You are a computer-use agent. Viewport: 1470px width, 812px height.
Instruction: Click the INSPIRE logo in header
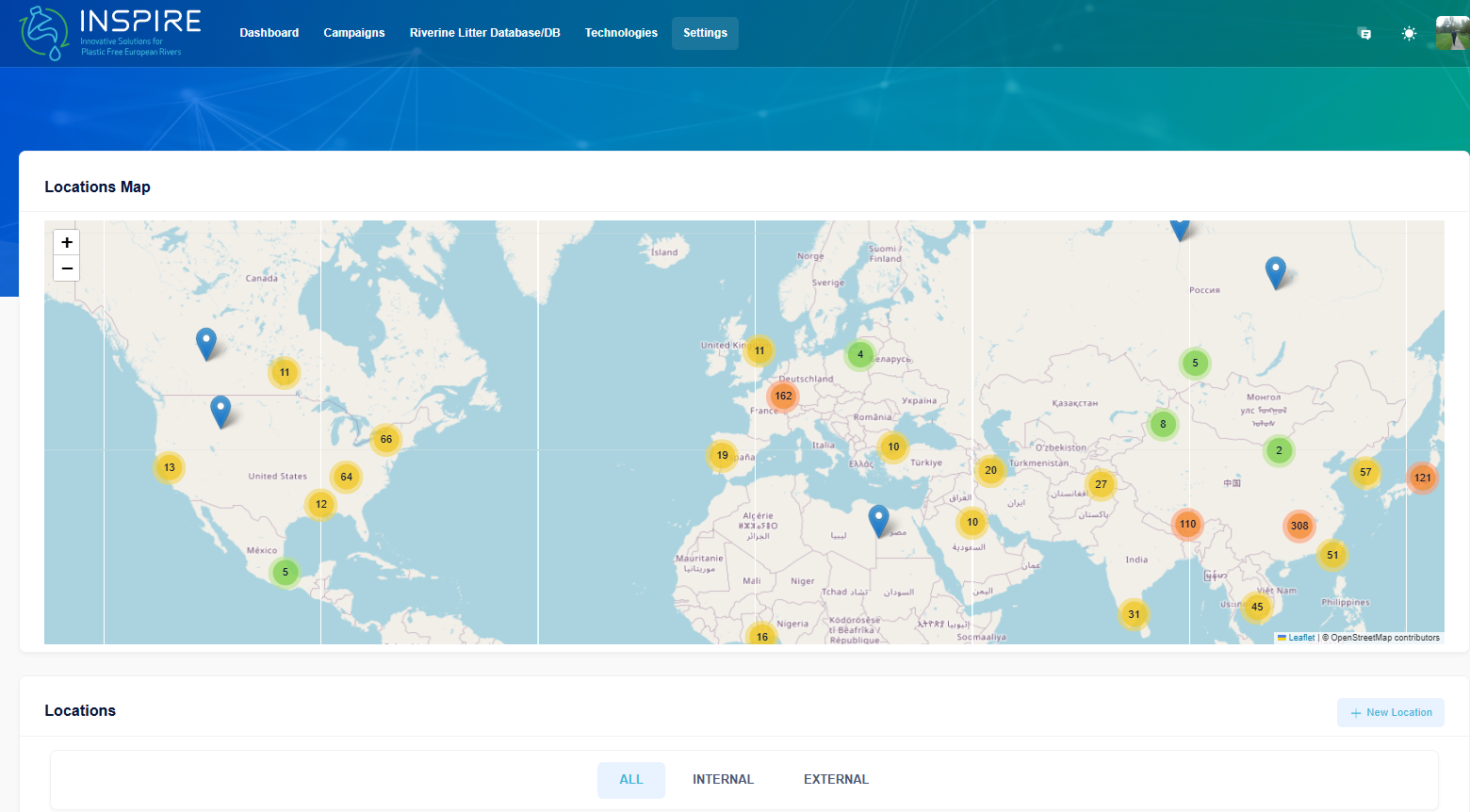(x=110, y=33)
